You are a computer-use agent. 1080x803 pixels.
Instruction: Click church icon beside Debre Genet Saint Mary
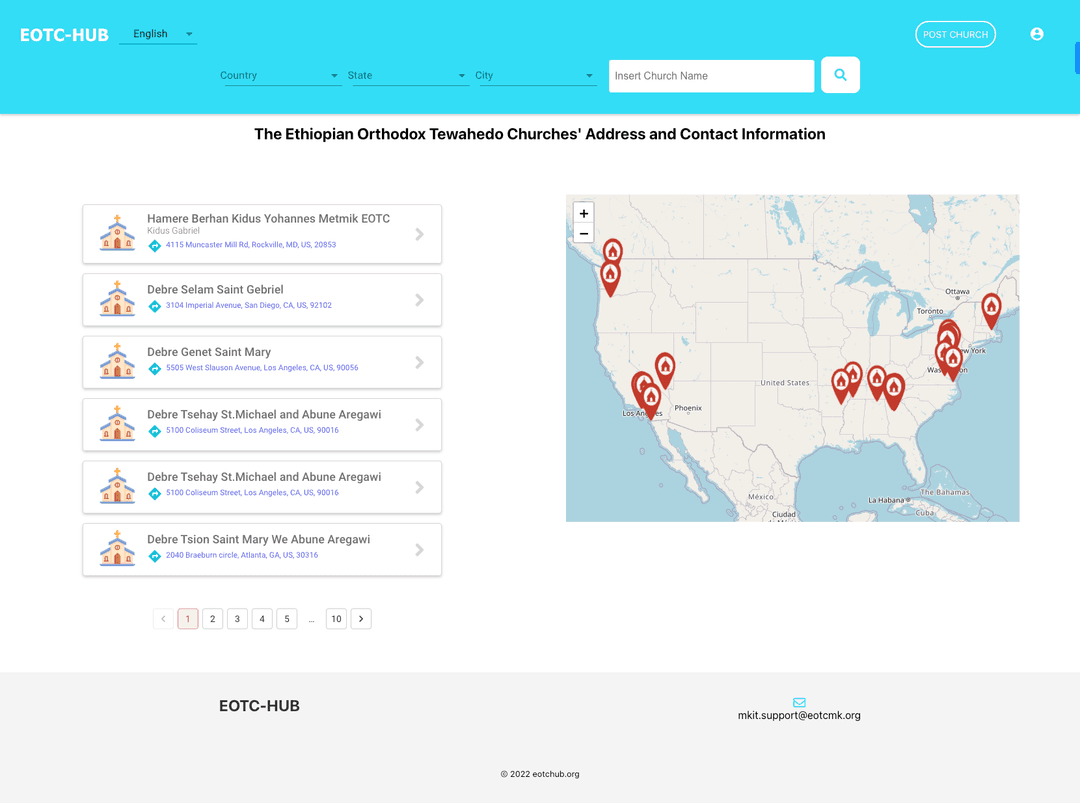117,362
